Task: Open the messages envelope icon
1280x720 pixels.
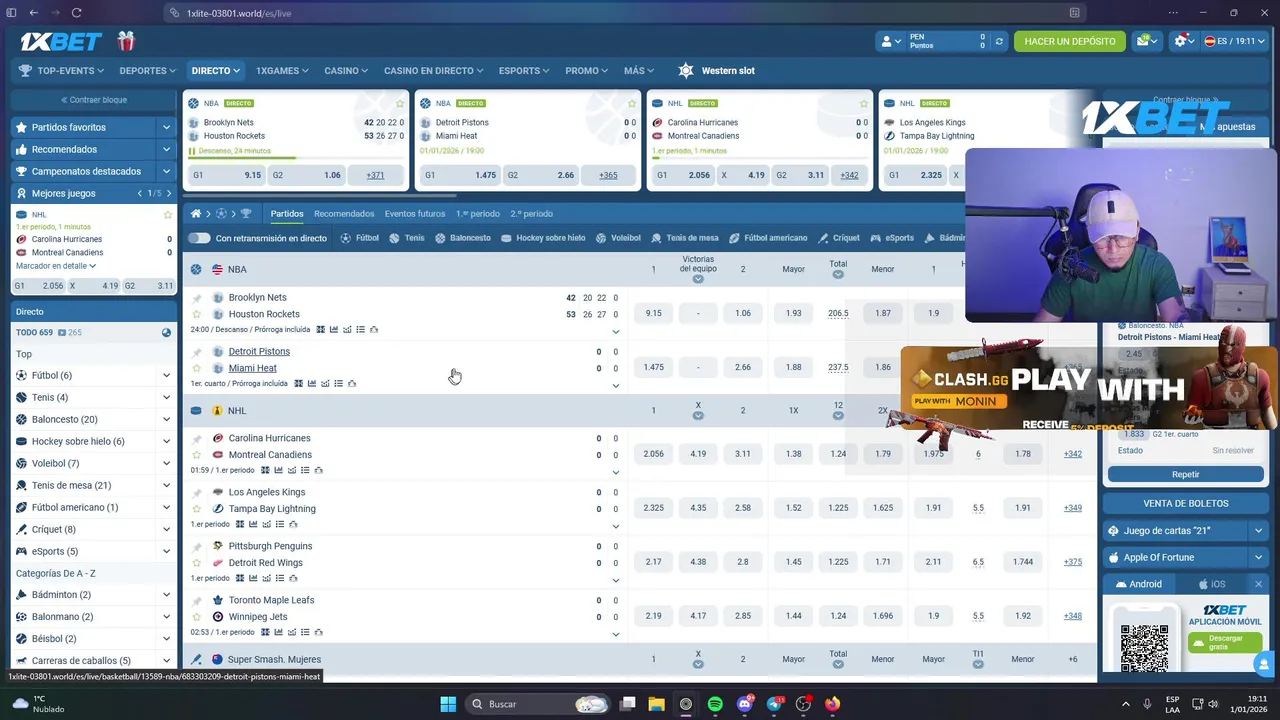Action: tap(1147, 41)
